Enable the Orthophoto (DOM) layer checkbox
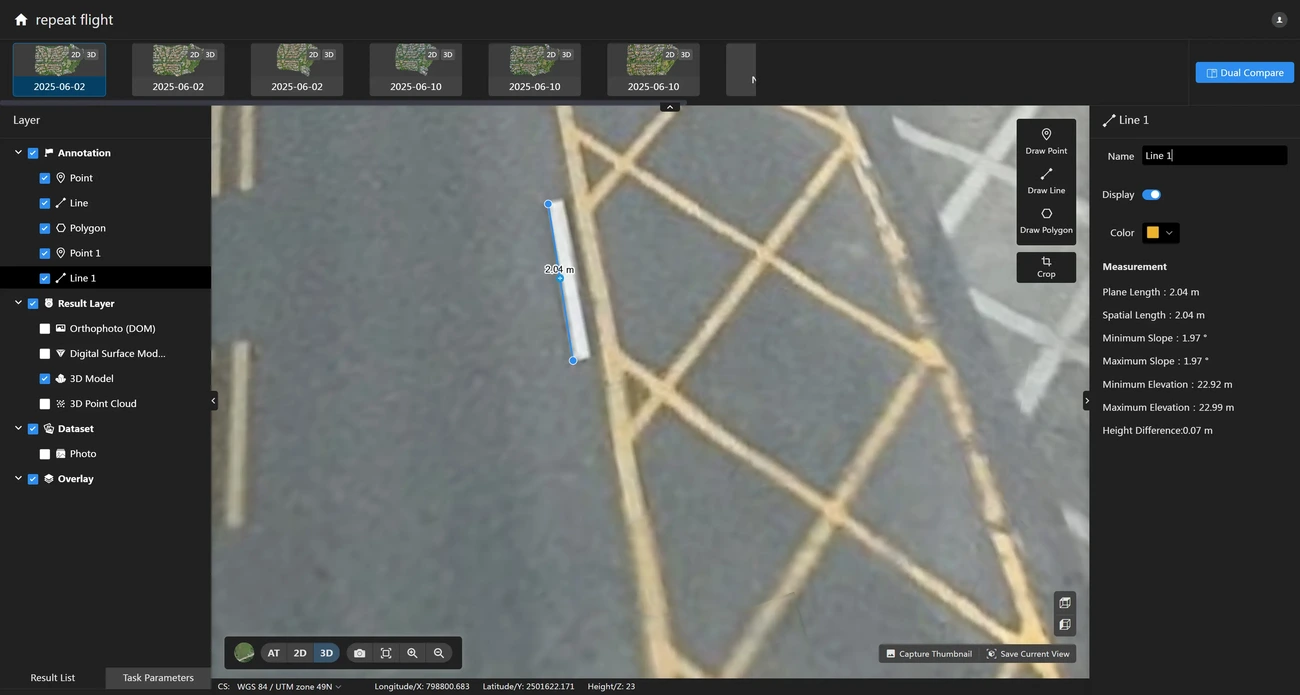The width and height of the screenshot is (1300, 695). pyautogui.click(x=45, y=329)
